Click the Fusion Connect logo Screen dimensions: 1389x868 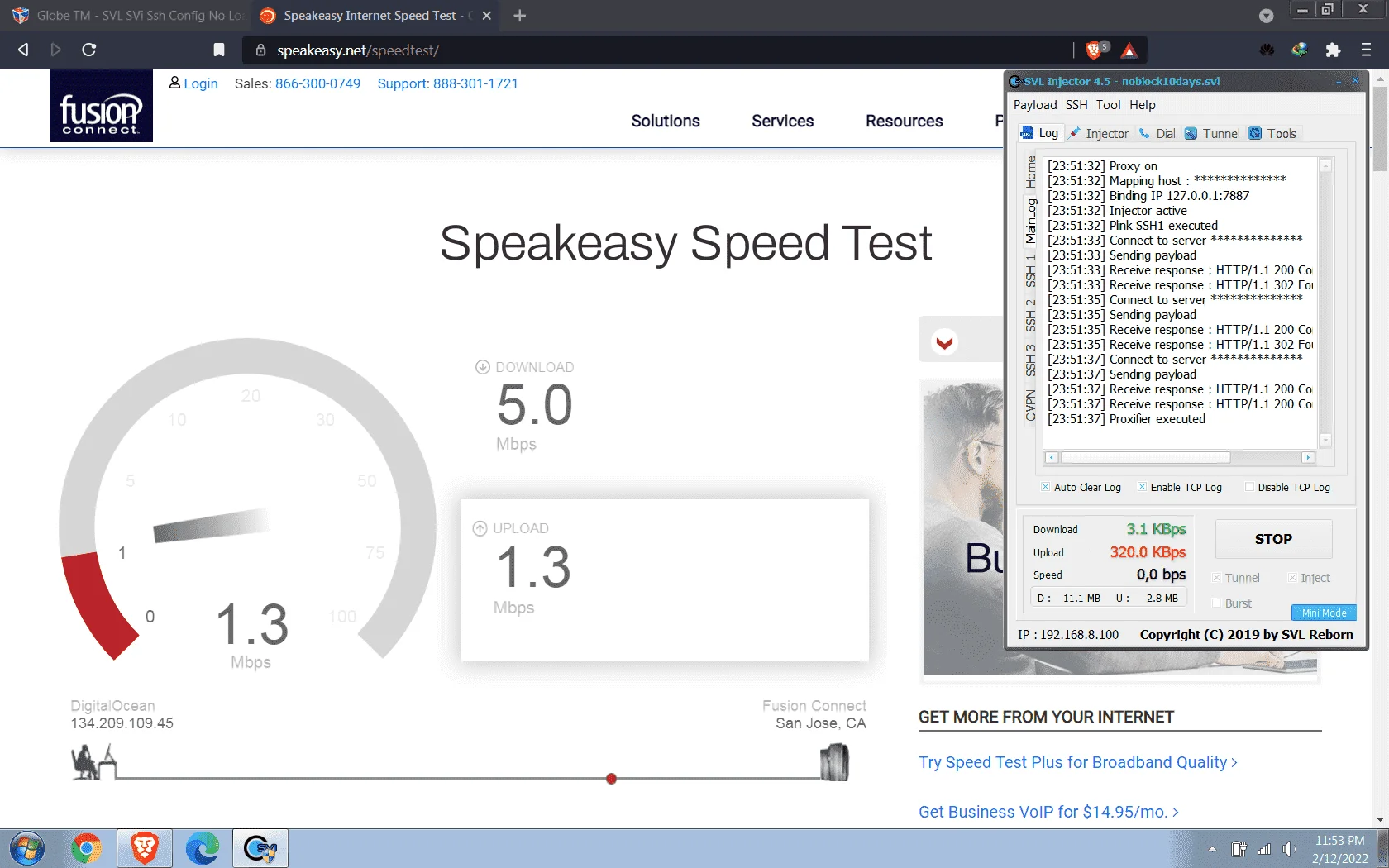(x=101, y=106)
